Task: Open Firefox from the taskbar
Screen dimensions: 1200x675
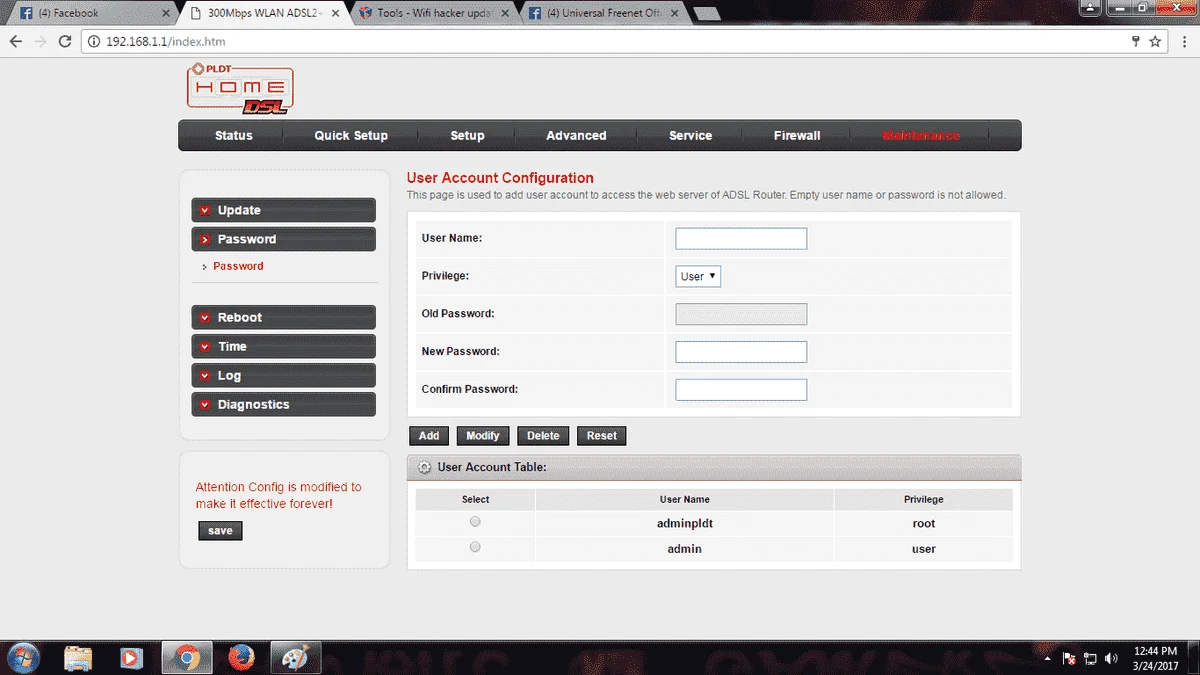Action: (x=240, y=658)
